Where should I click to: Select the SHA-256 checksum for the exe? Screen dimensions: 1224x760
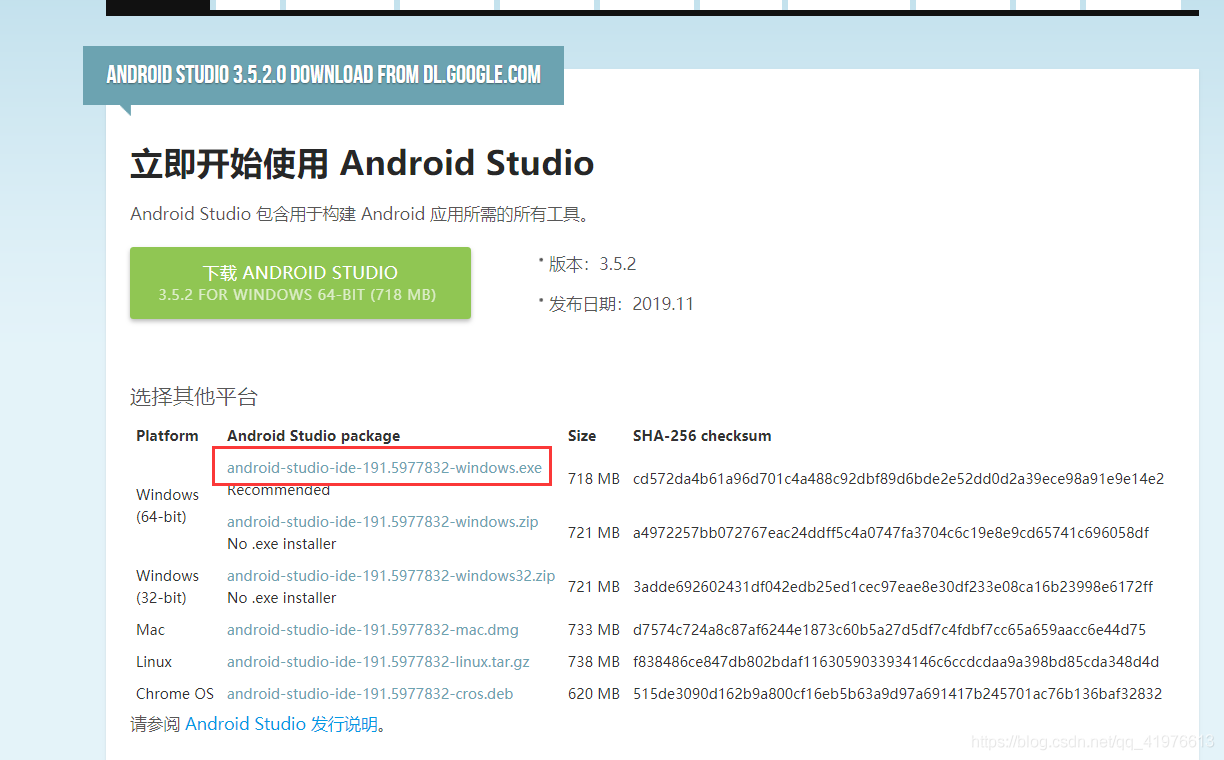click(898, 478)
